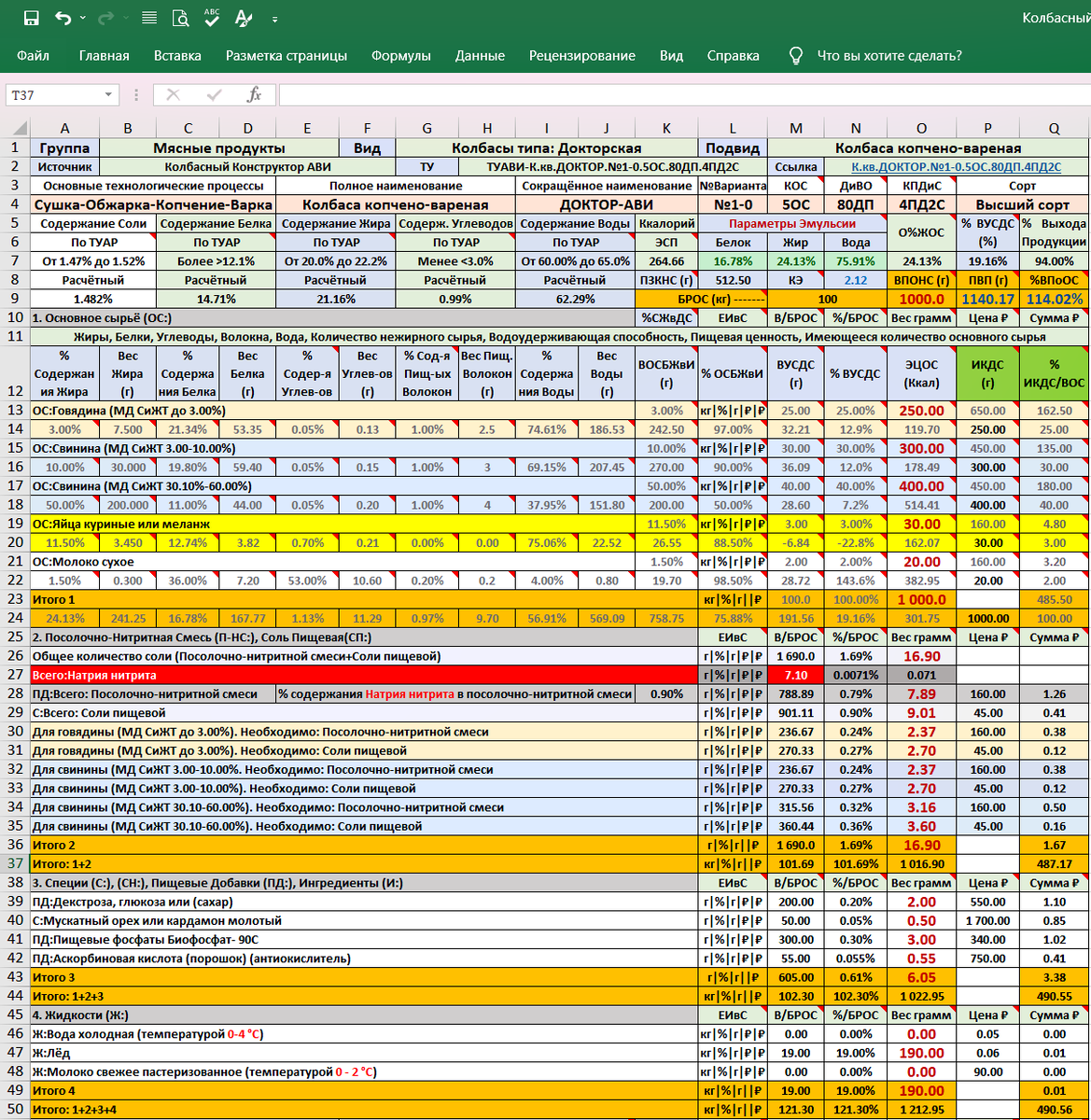Select the 'Сушка-Обжарка-Копчение-Варка' cell
The image size is (1091, 1120).
154,204
